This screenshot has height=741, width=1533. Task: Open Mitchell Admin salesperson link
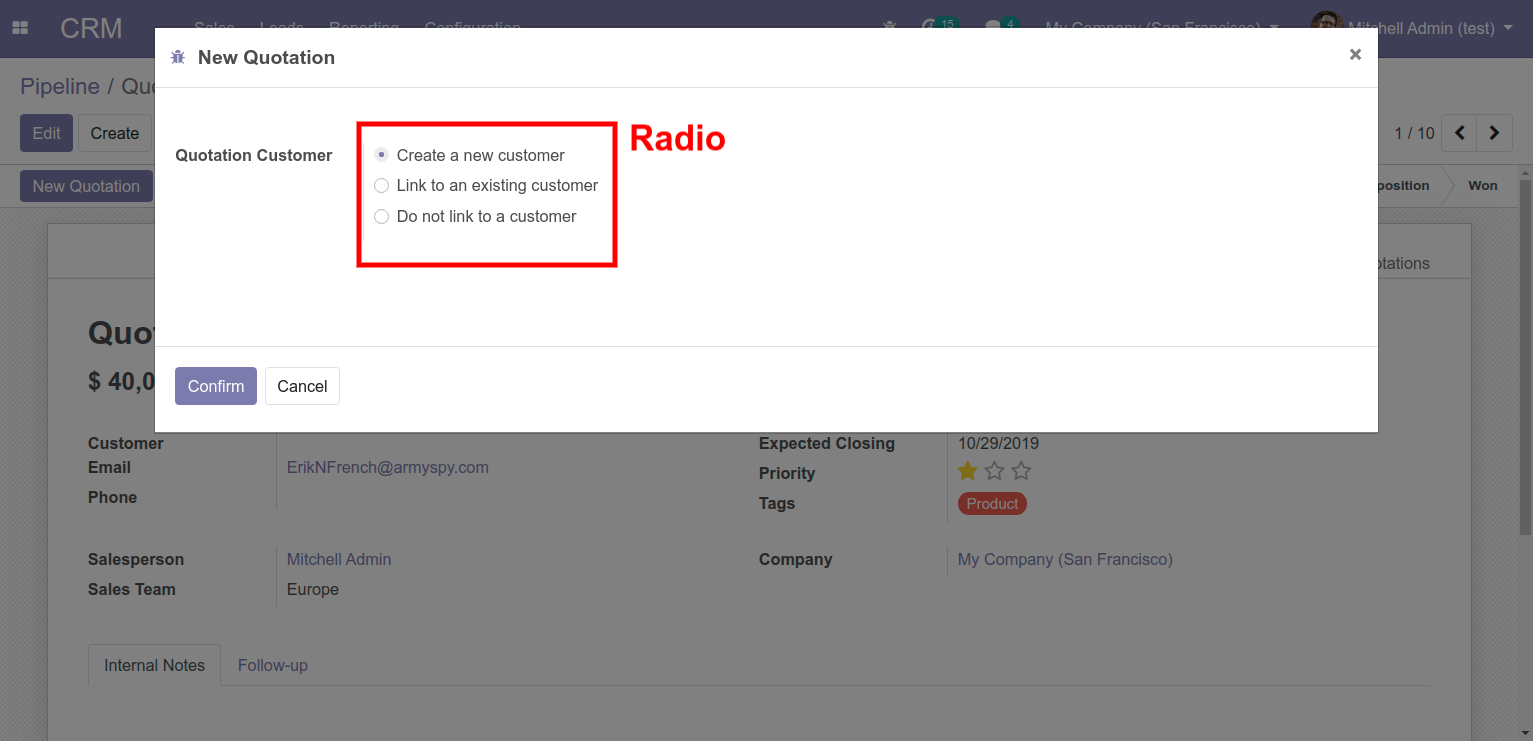339,559
